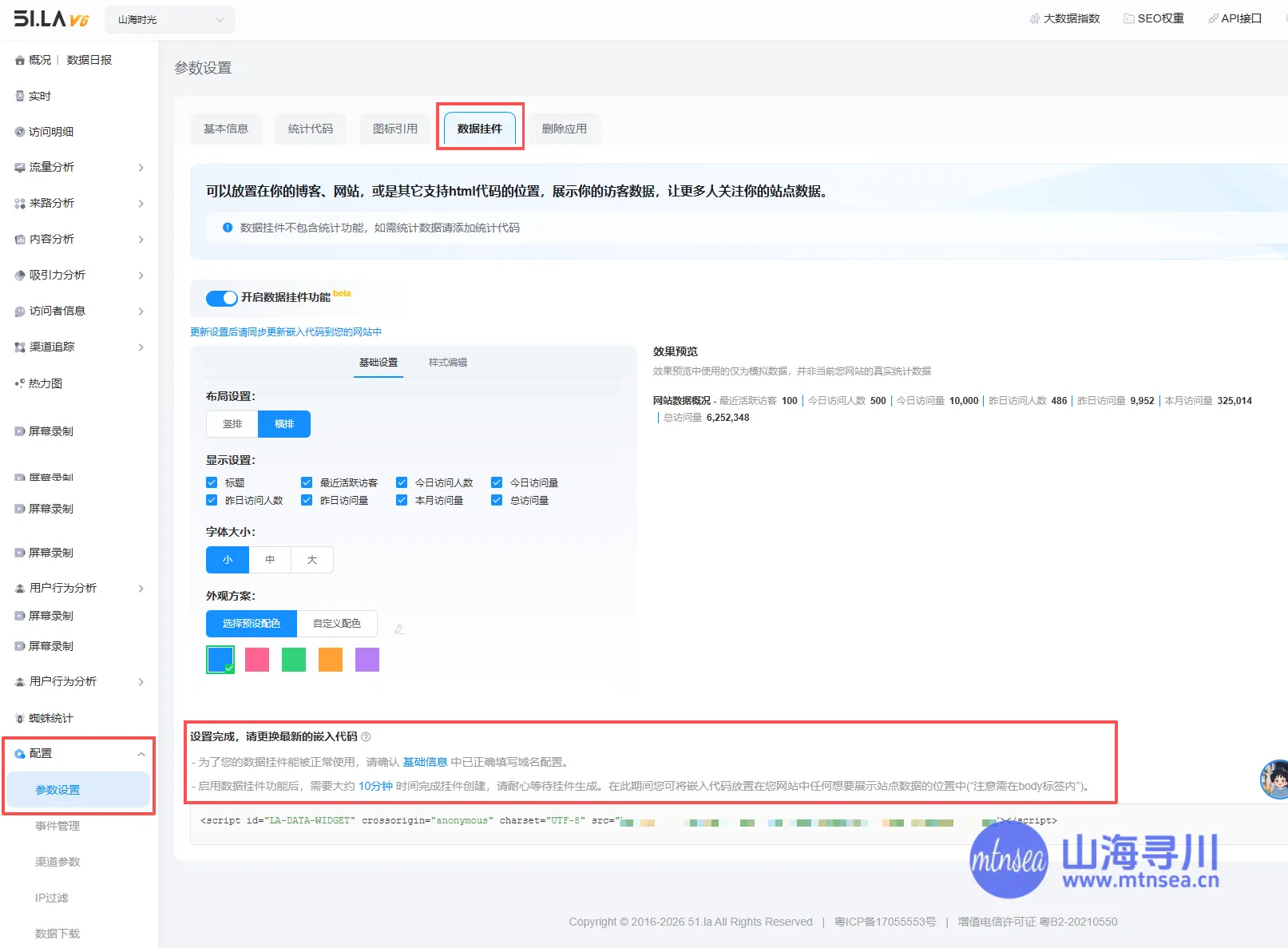Set font size to 大
This screenshot has width=1288, height=948.
312,560
